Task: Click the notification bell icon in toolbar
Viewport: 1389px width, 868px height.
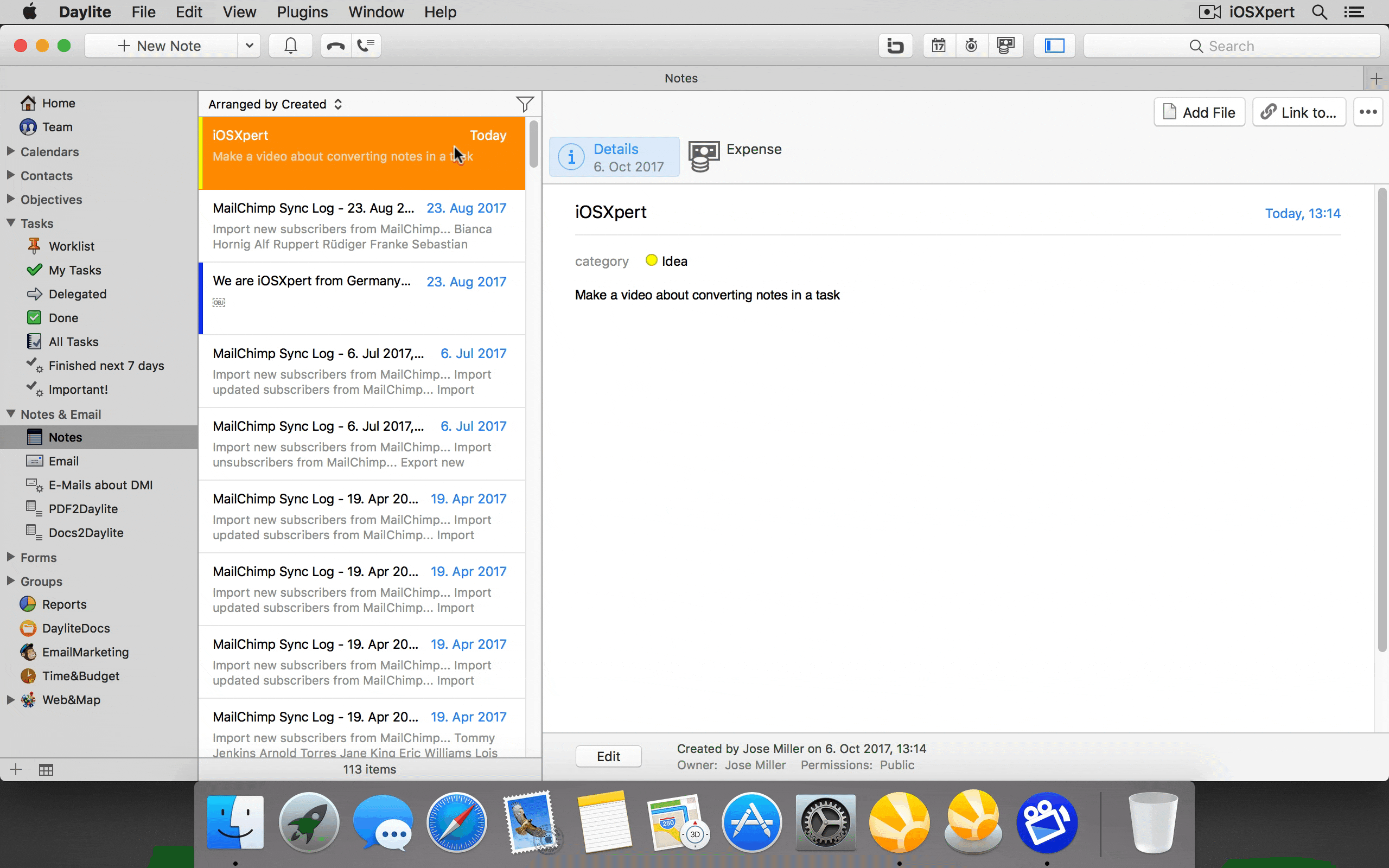Action: pos(291,46)
